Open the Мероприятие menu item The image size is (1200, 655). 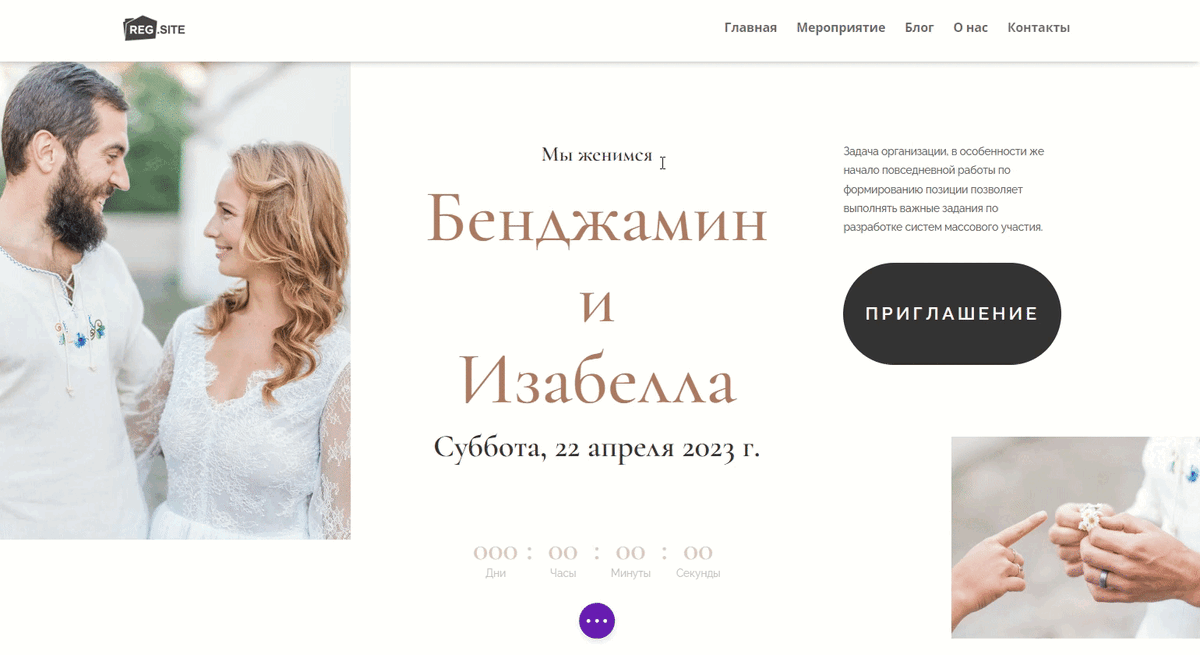point(841,28)
